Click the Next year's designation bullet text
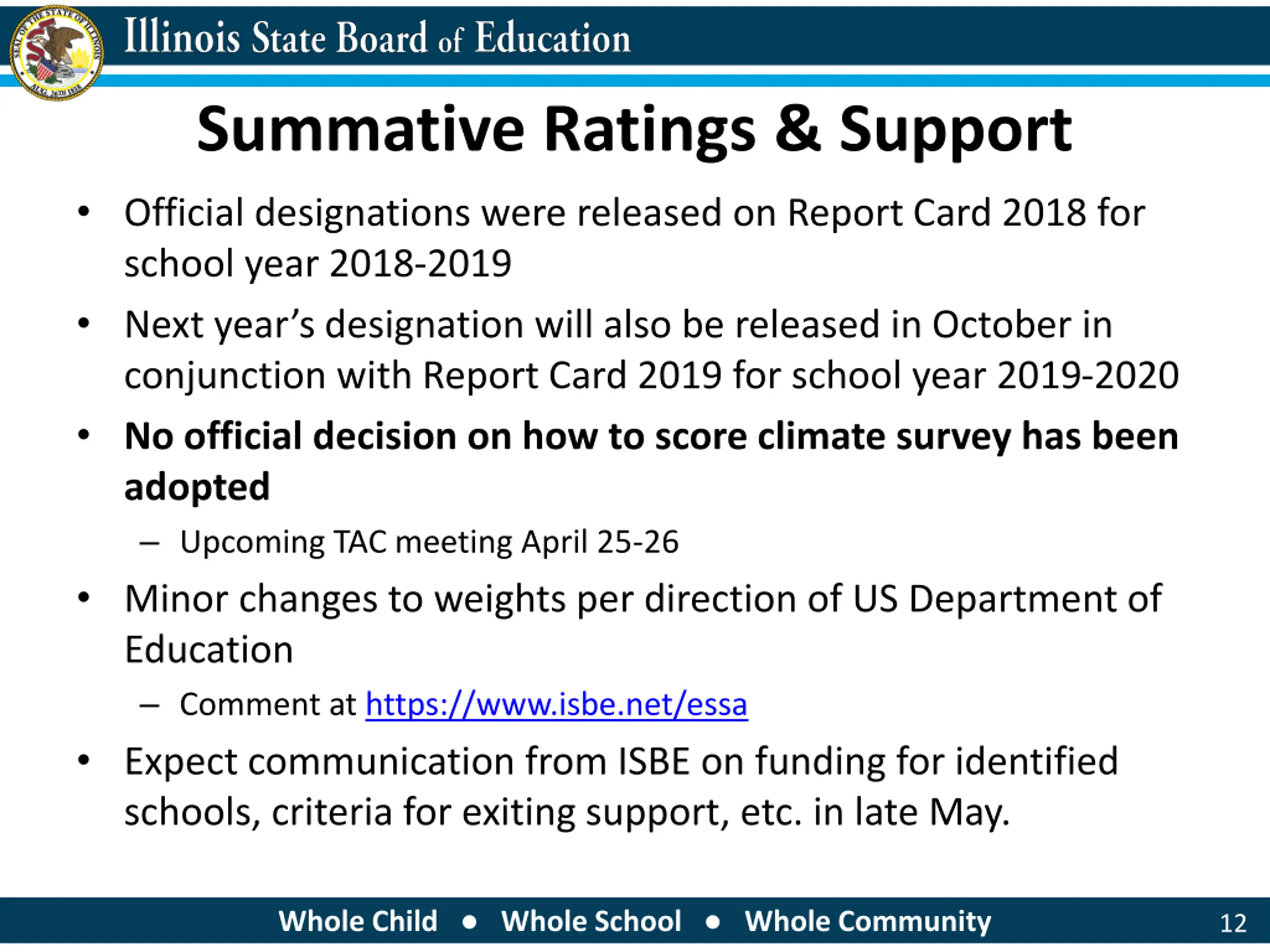Screen dimensions: 1270x952 tap(652, 350)
